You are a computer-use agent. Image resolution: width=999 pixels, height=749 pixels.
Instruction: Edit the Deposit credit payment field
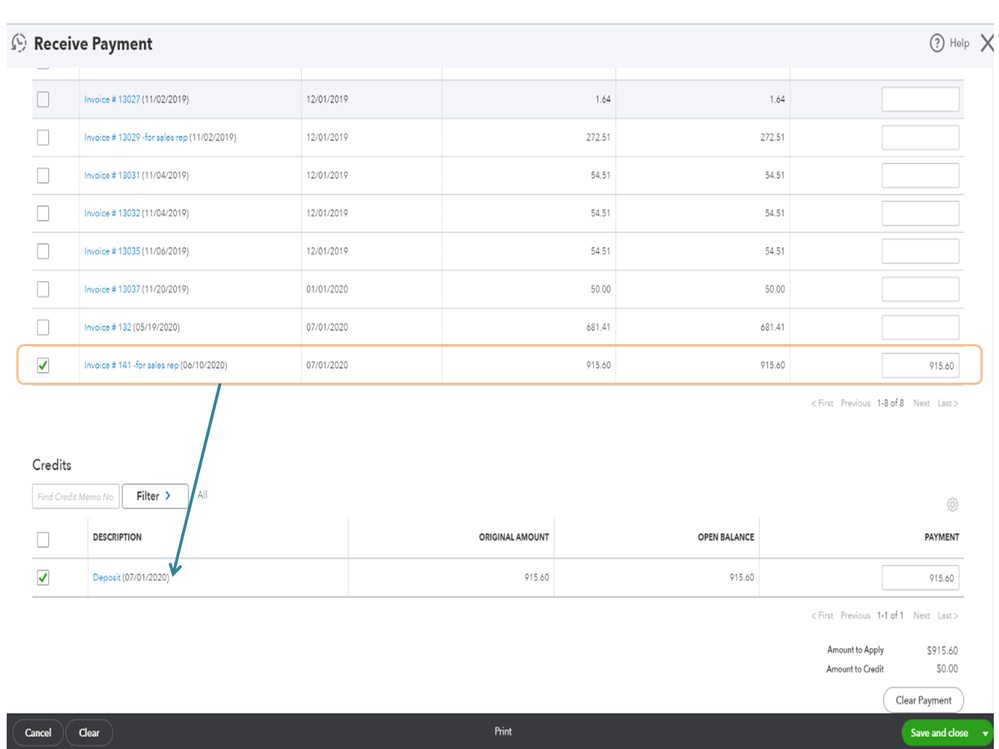click(x=920, y=578)
